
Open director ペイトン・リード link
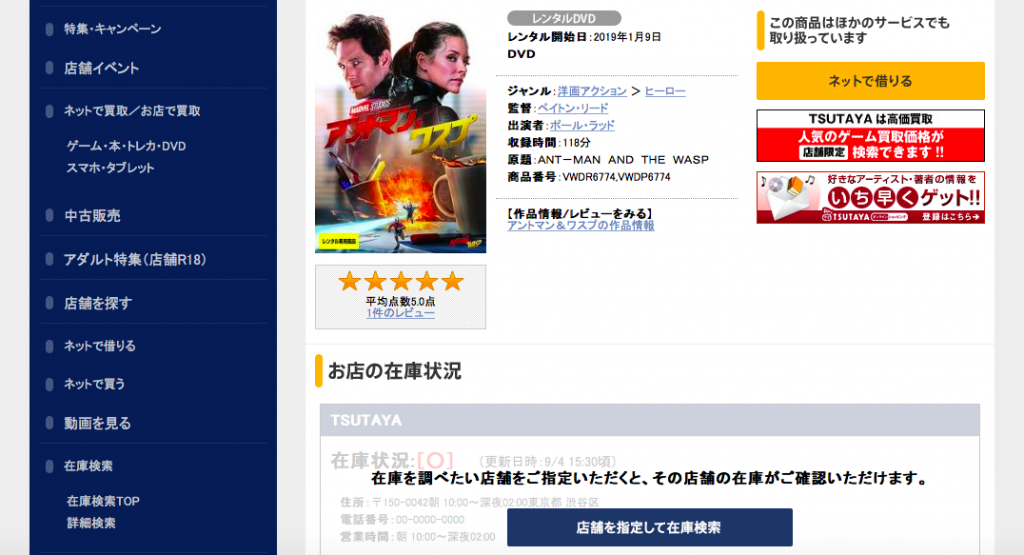(x=573, y=108)
